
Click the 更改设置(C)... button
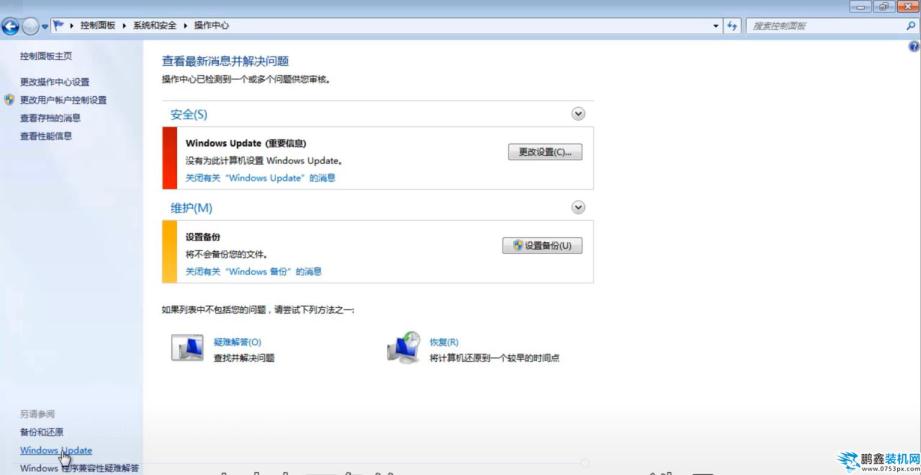point(544,151)
